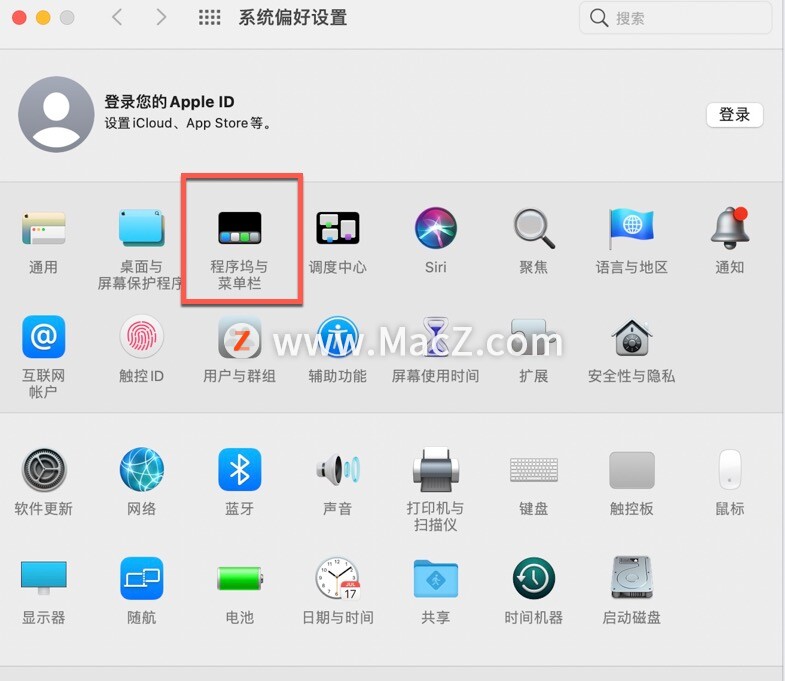
Task: Click the Apple ID avatar picture
Action: pyautogui.click(x=56, y=114)
